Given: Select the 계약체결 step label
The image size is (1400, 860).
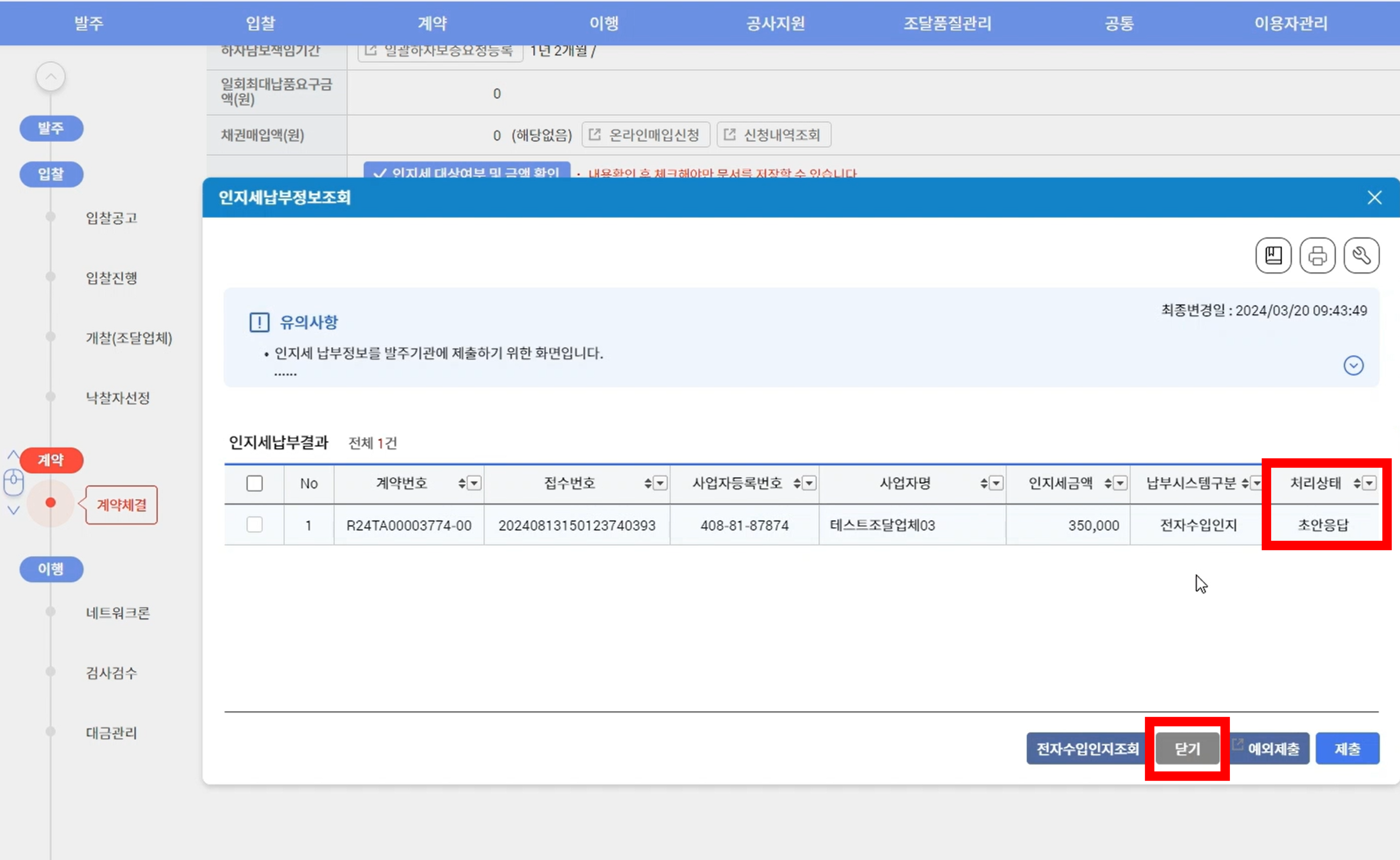Looking at the screenshot, I should tap(121, 505).
